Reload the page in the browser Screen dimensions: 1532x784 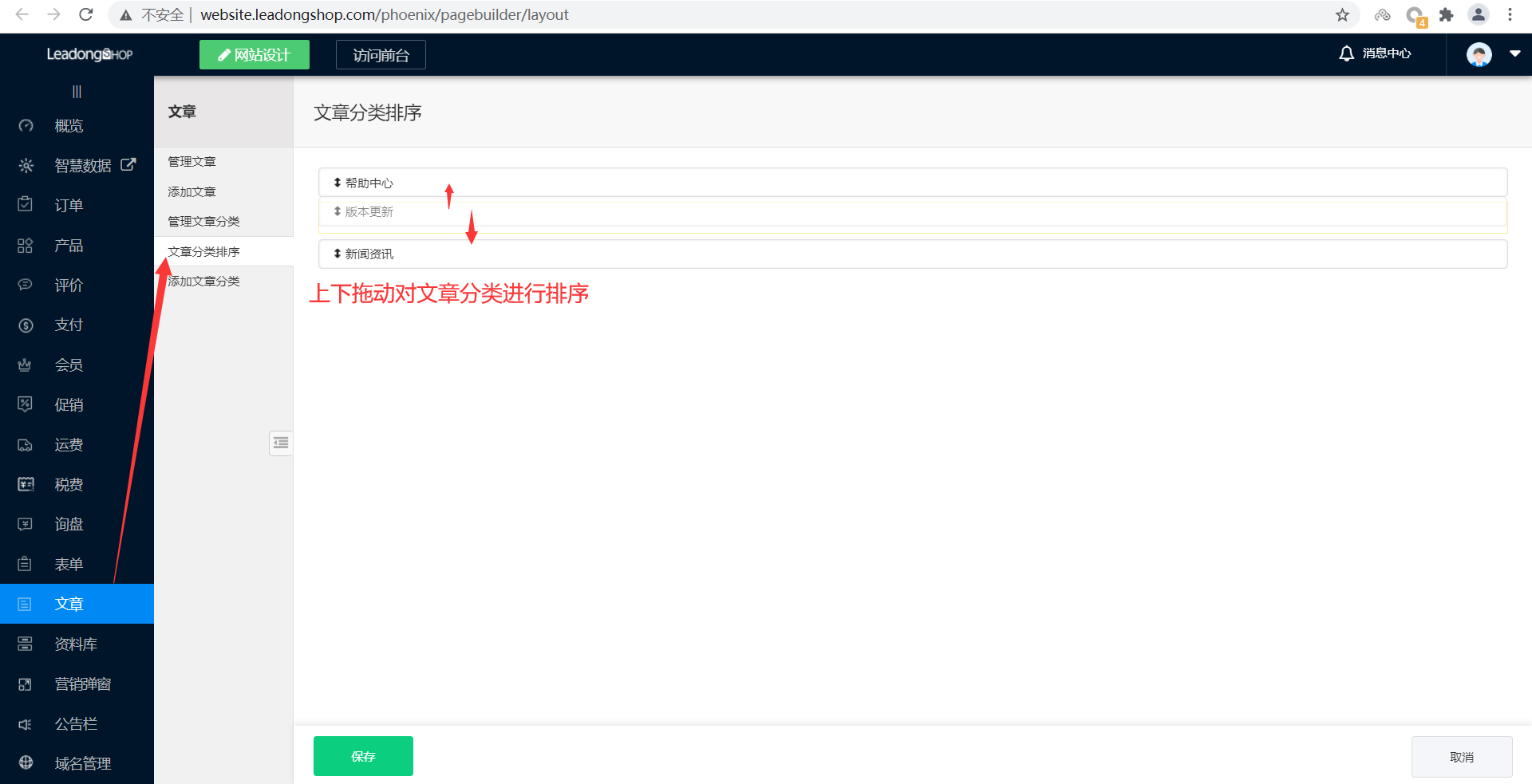click(x=86, y=14)
